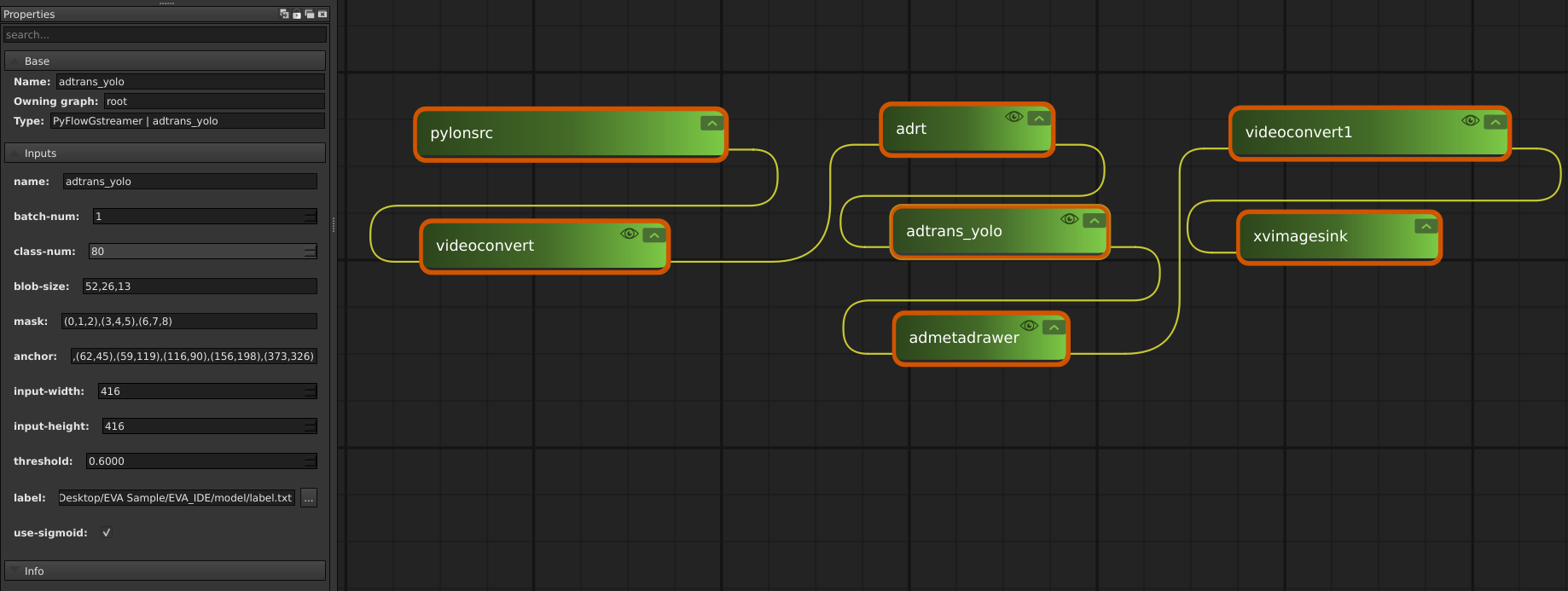The image size is (1568, 591).
Task: Toggle eye visibility icon on videoconvert node
Action: pyautogui.click(x=630, y=235)
